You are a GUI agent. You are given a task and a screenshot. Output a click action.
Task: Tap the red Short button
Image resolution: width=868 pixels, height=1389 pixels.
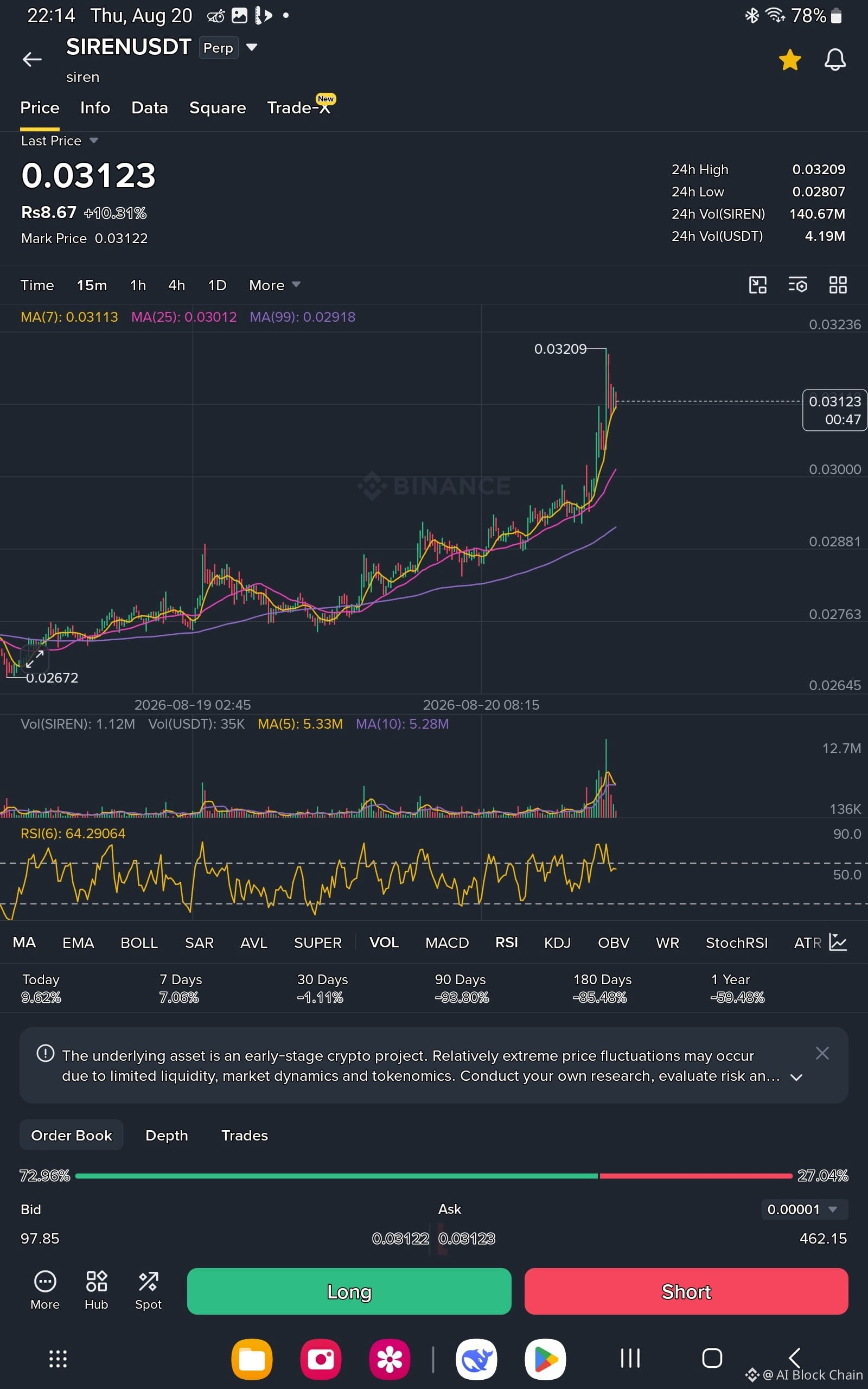click(686, 1291)
